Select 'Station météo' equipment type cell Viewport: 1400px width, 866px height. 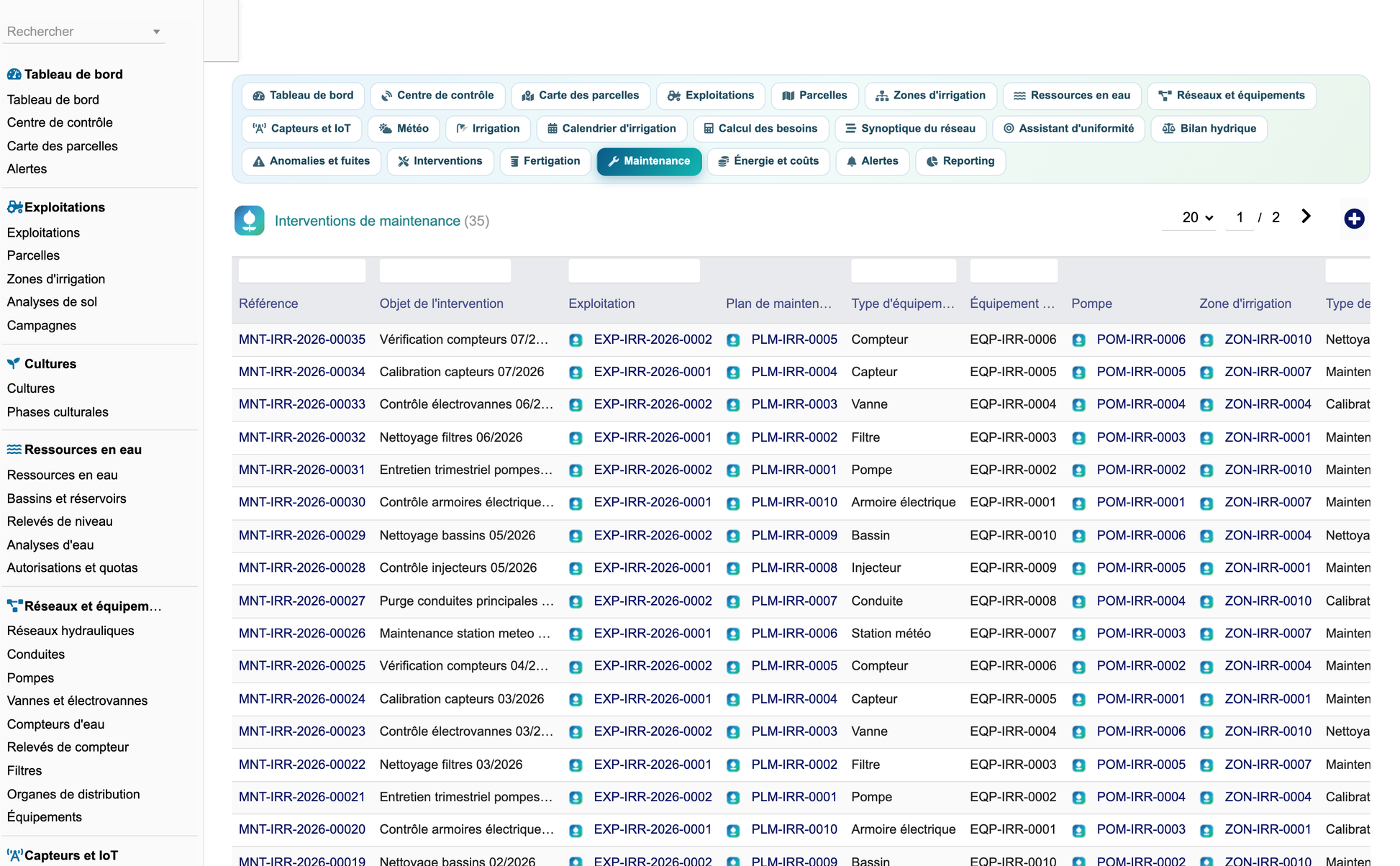(x=891, y=633)
